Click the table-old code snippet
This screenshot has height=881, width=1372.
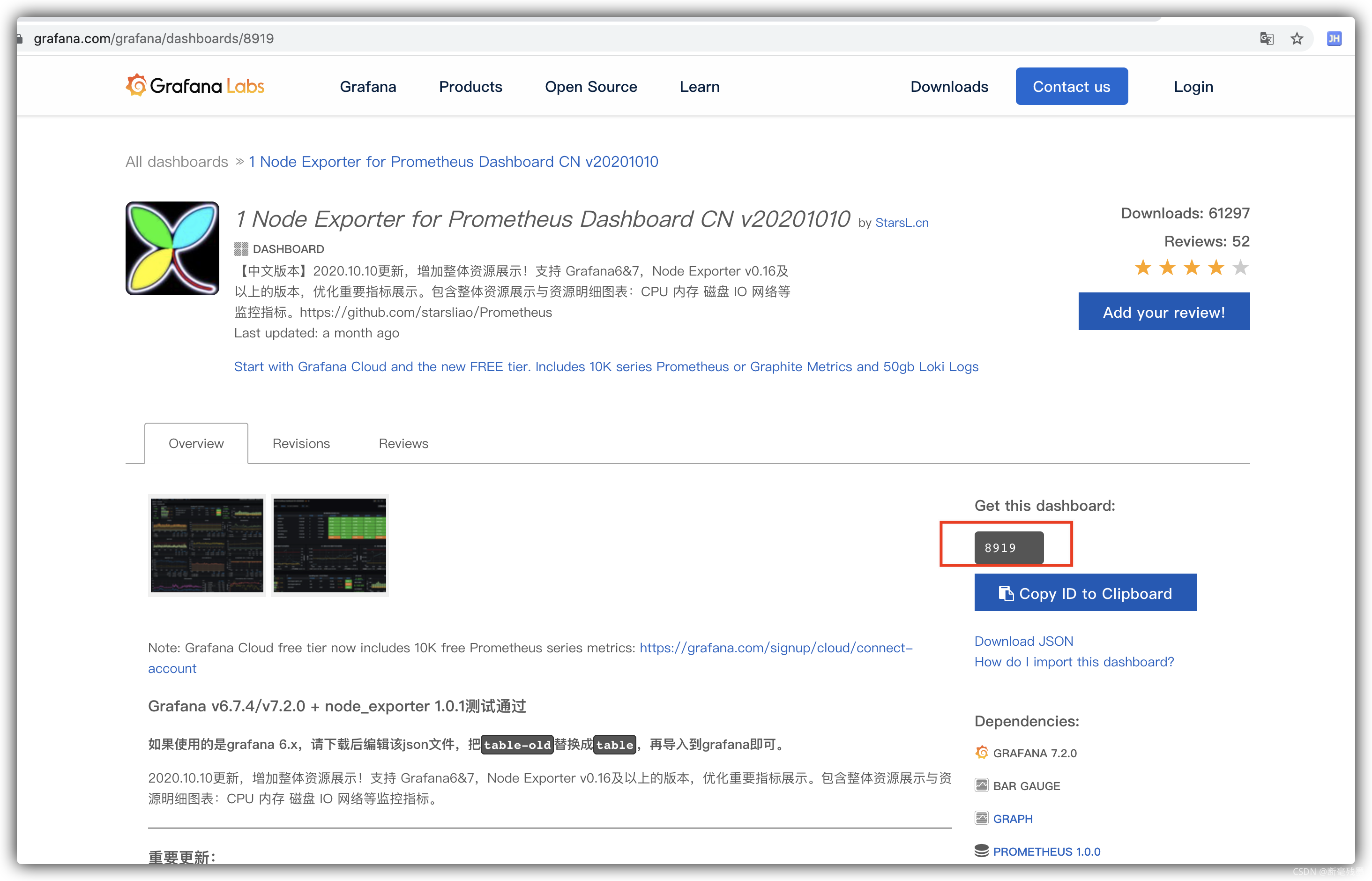coord(517,744)
